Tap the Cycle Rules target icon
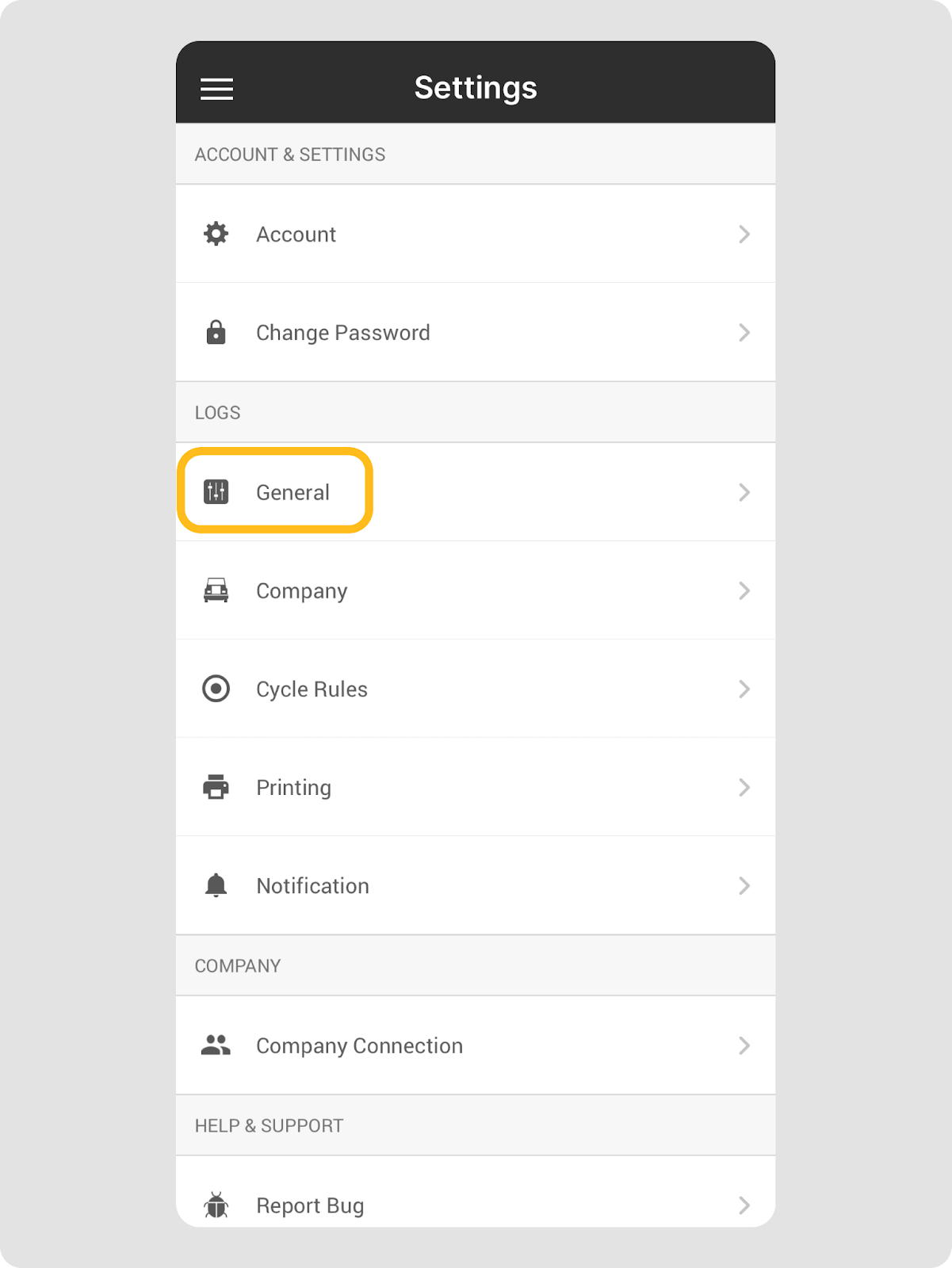The width and height of the screenshot is (952, 1268). coord(216,689)
